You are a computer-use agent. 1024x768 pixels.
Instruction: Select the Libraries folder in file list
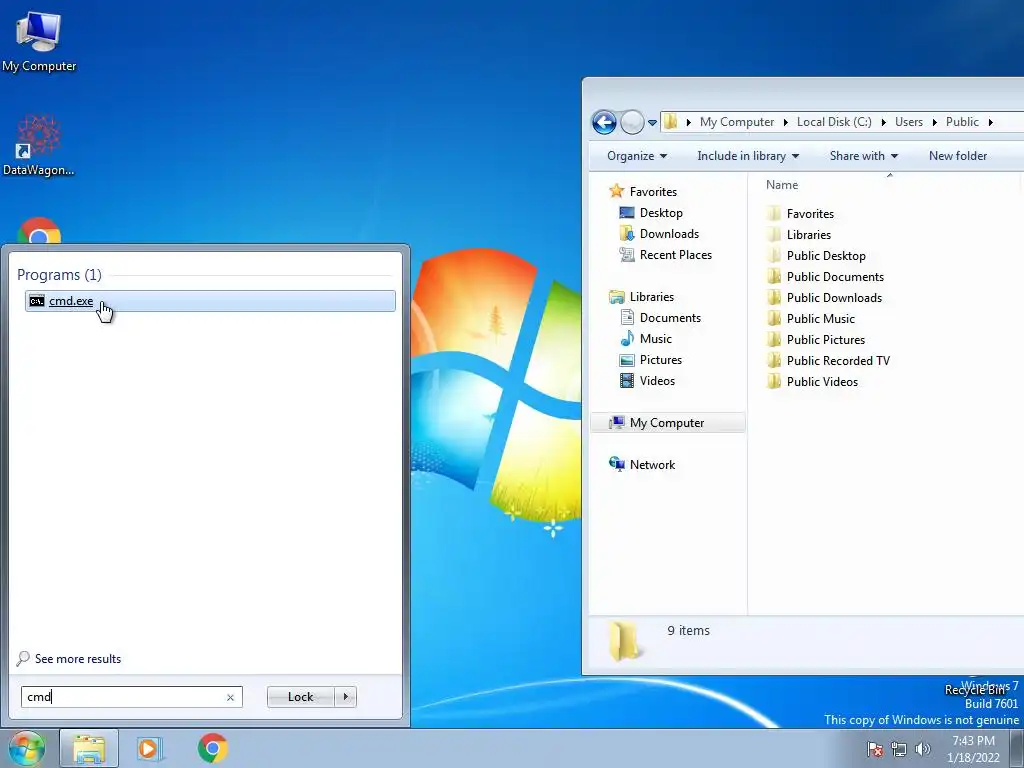798,234
